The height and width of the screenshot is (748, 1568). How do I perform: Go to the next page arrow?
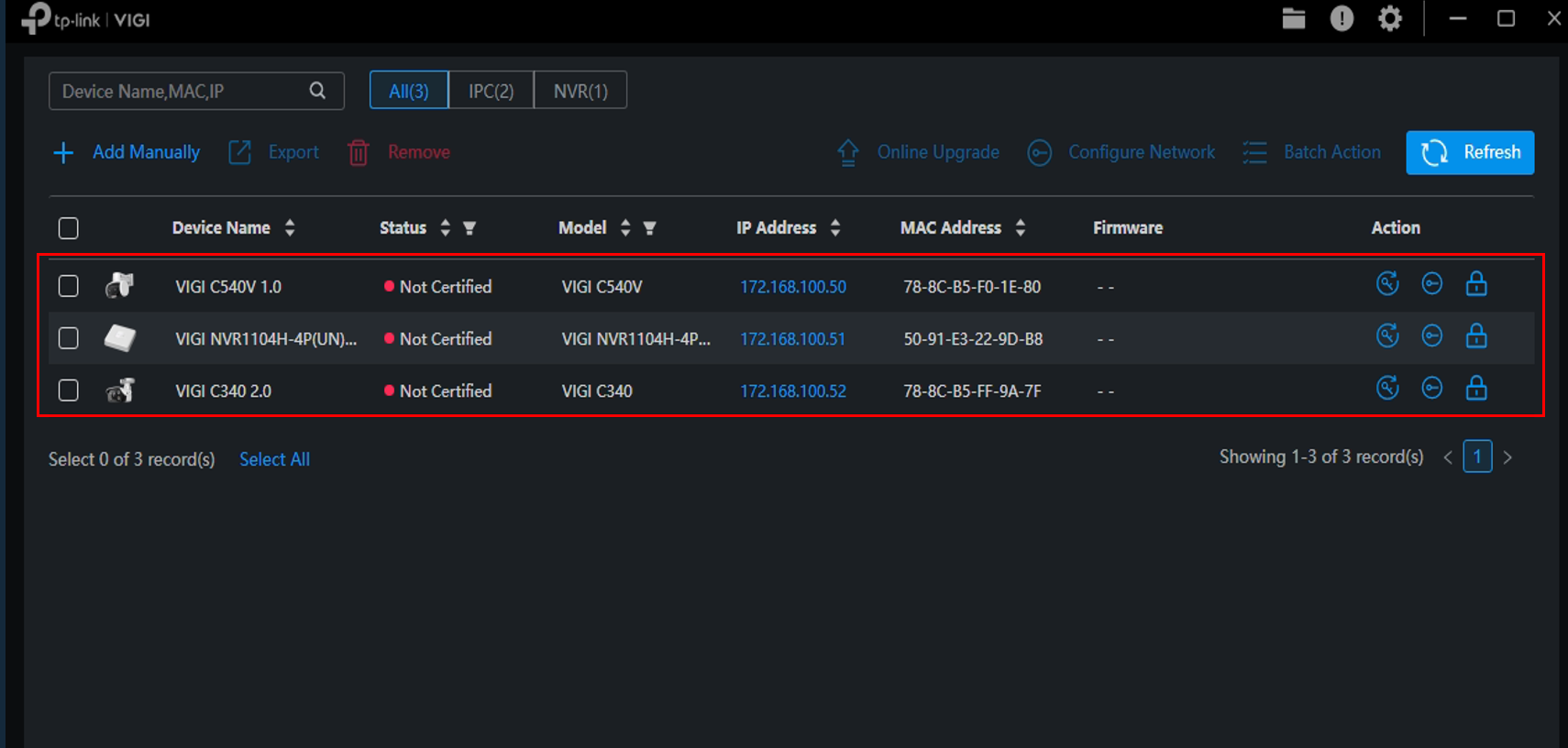click(x=1507, y=457)
